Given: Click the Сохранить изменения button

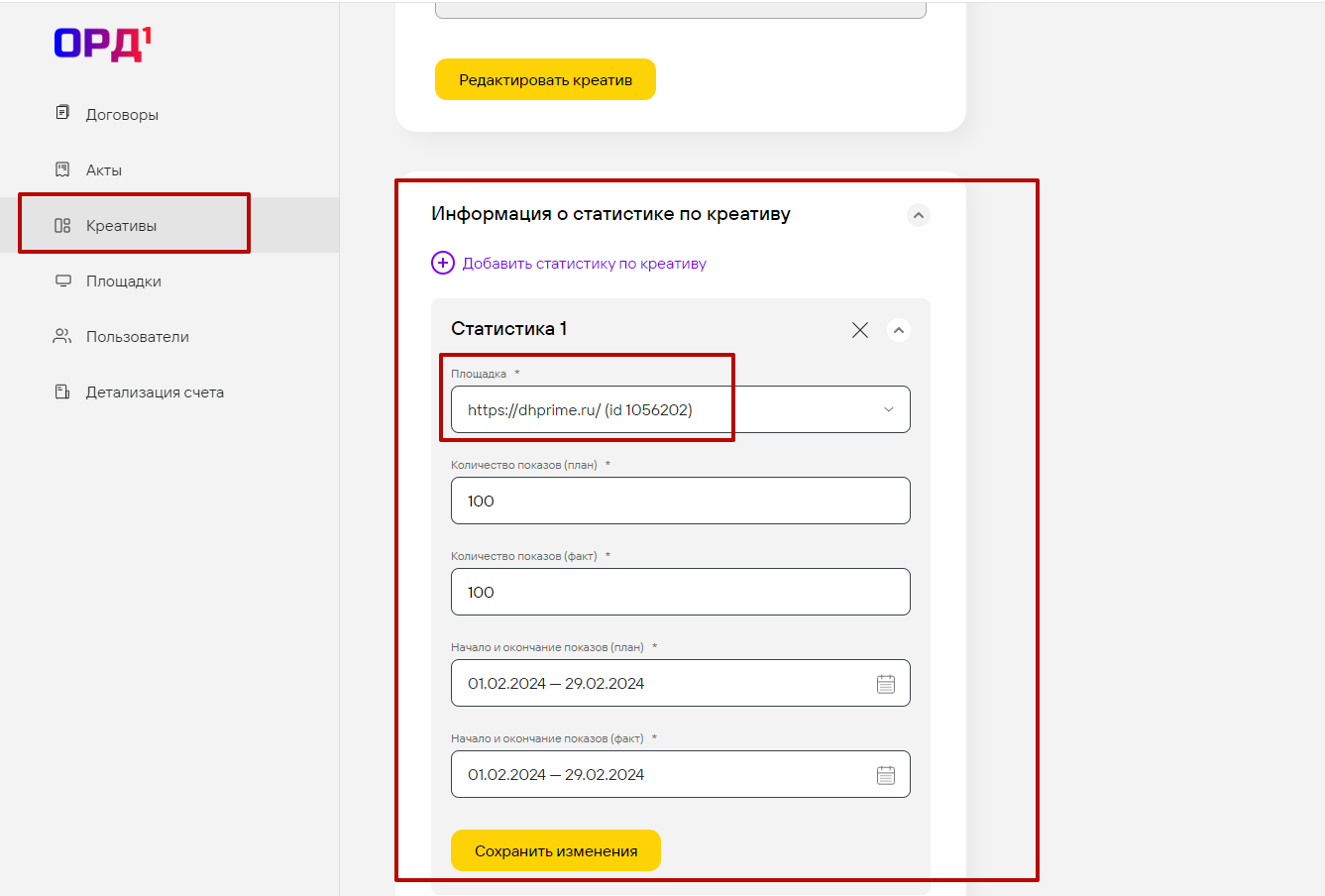Looking at the screenshot, I should tap(555, 850).
